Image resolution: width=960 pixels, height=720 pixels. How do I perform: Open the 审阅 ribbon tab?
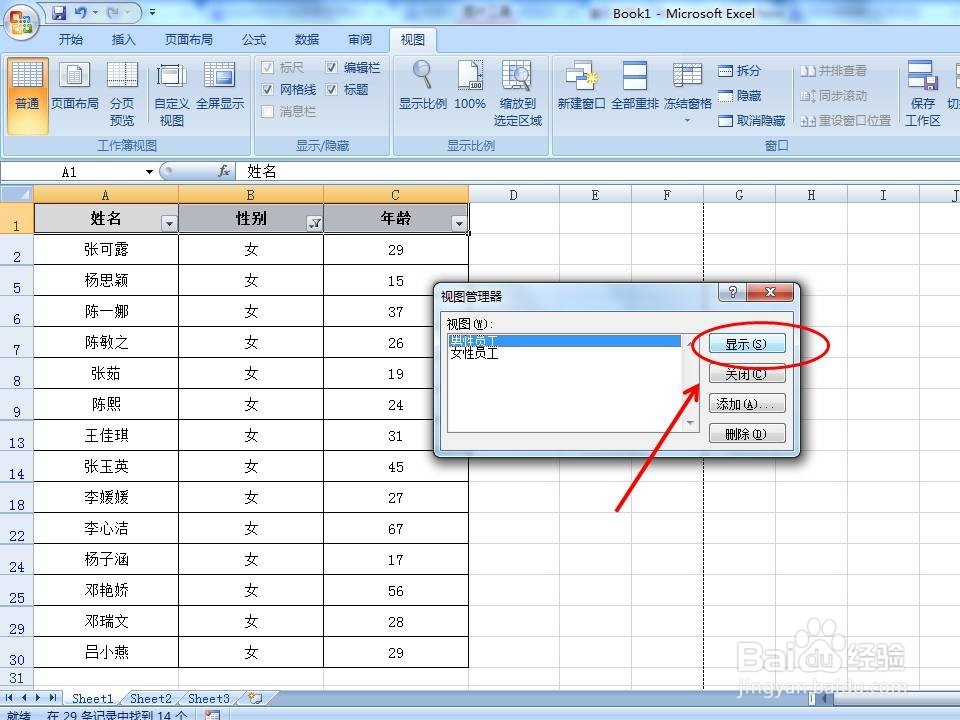pos(360,40)
